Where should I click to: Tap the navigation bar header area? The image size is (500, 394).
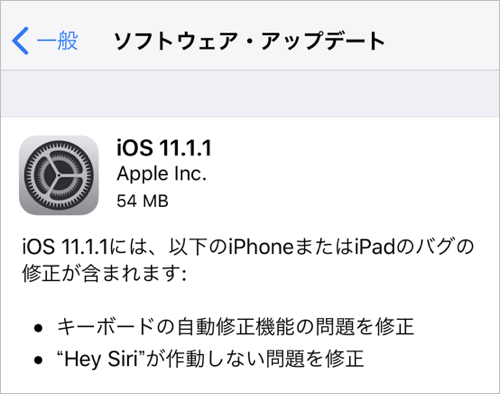(x=250, y=35)
